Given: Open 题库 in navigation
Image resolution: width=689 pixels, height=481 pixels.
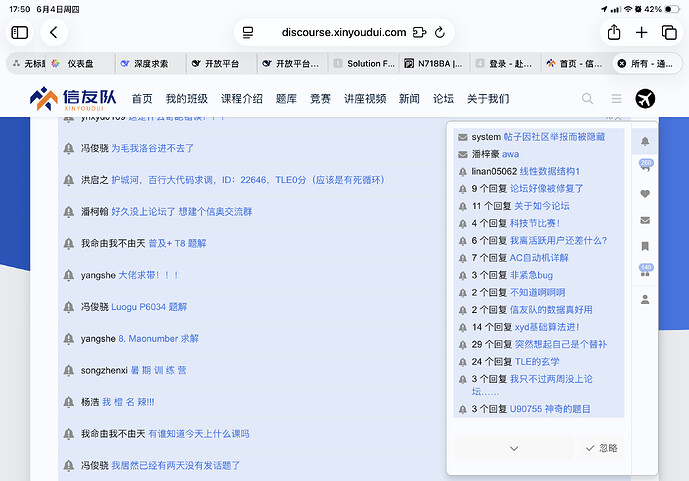Looking at the screenshot, I should click(x=286, y=99).
